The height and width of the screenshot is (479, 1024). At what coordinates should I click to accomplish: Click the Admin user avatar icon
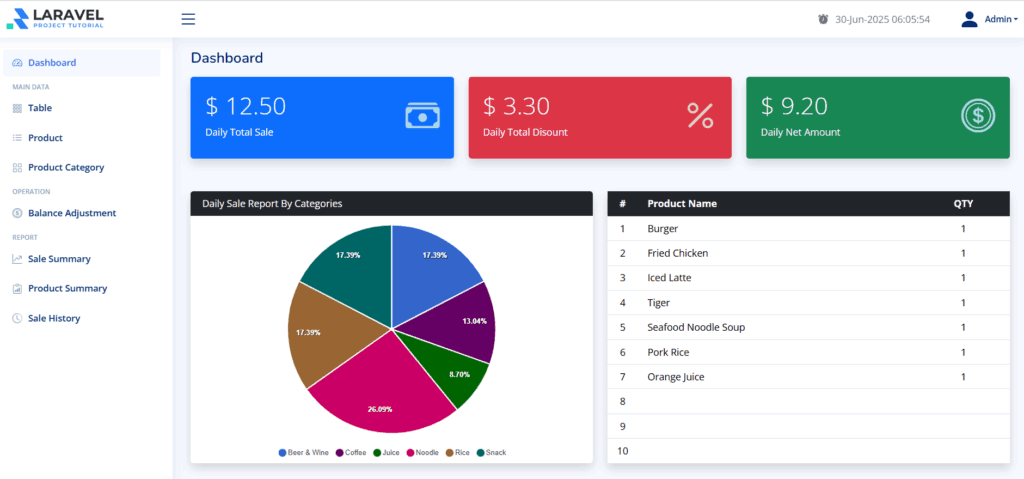click(969, 19)
